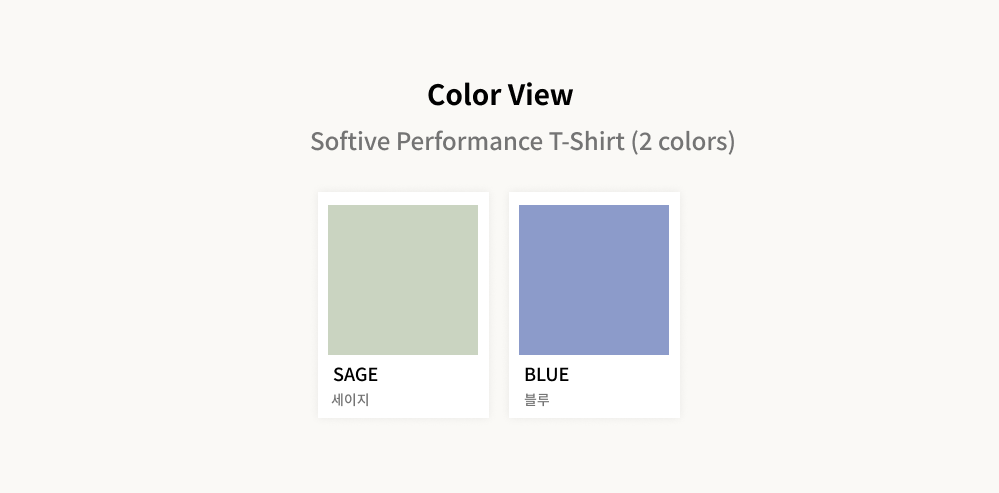Click the Korean label 세이지
This screenshot has height=493, width=999.
(x=351, y=400)
